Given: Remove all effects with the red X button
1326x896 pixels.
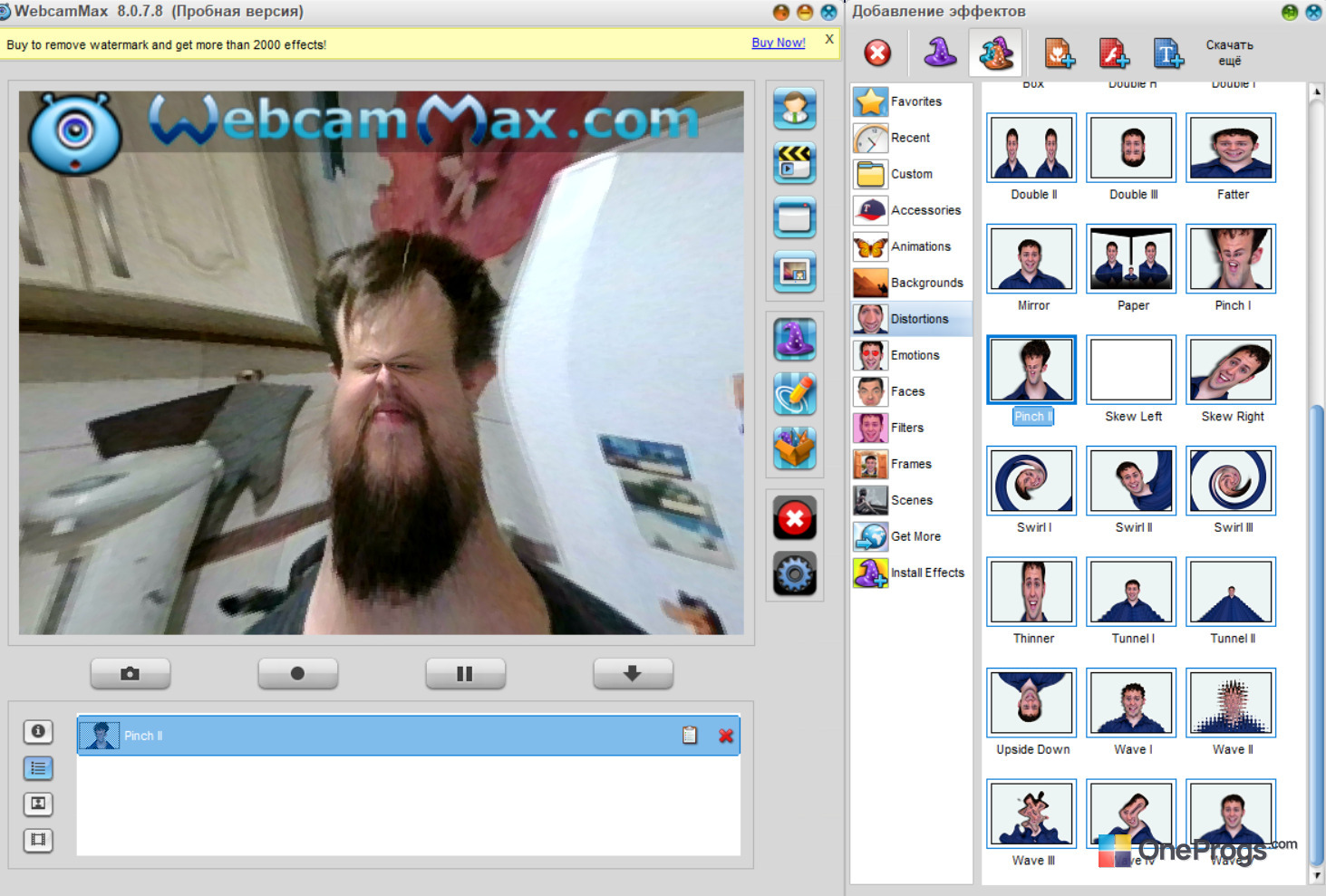Looking at the screenshot, I should point(795,518).
